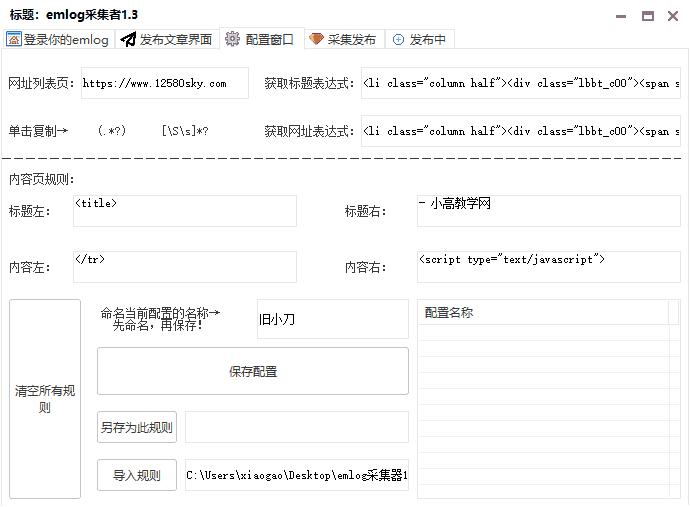
Task: Click the paper plane icon for 发布文章界面
Action: click(x=127, y=39)
